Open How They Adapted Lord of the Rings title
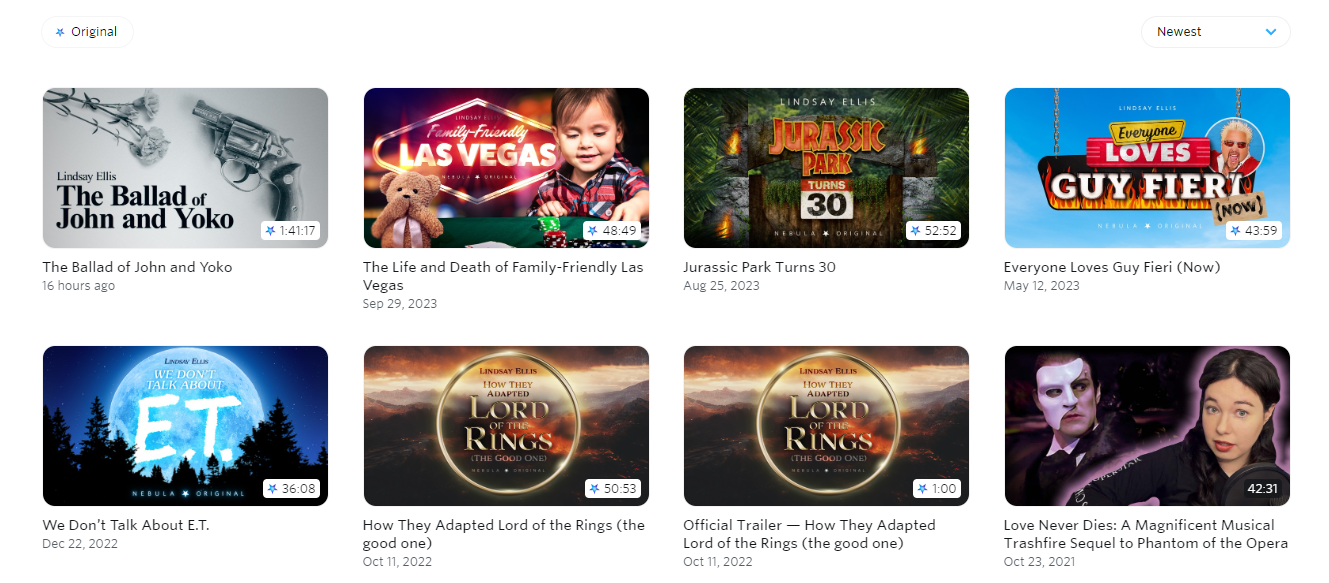1329x583 pixels. tap(504, 534)
